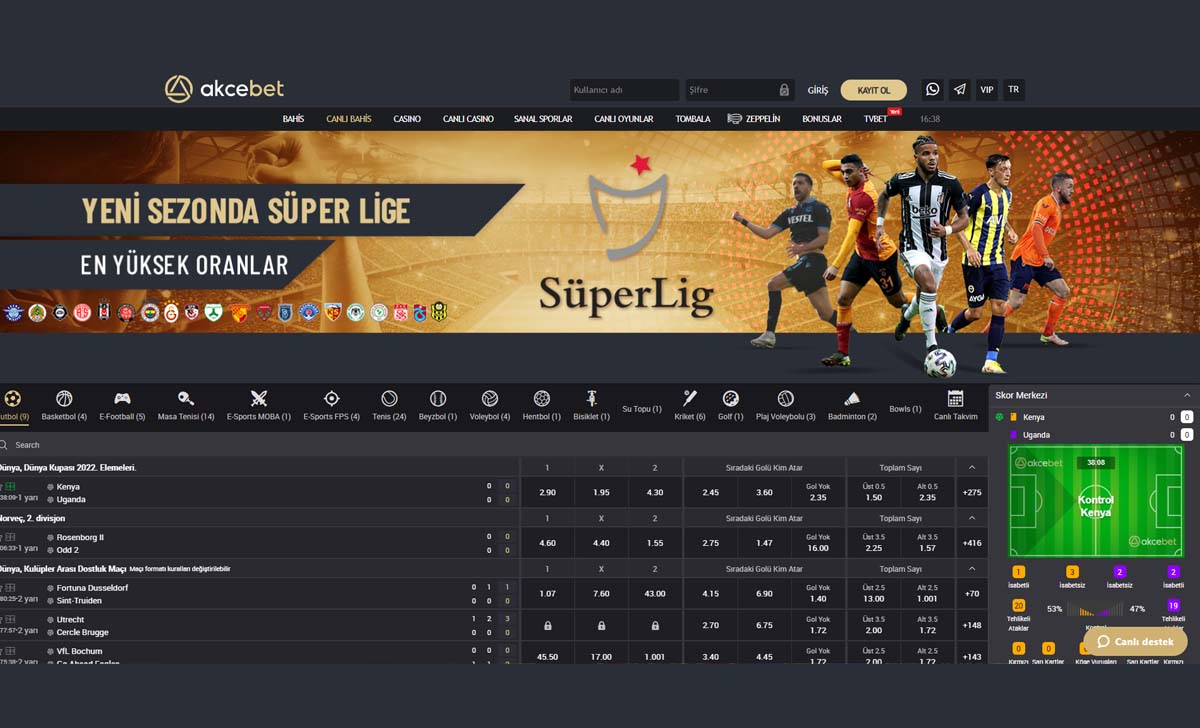Go to CANLI CASINO menu item
Image resolution: width=1200 pixels, height=728 pixels.
tap(468, 119)
